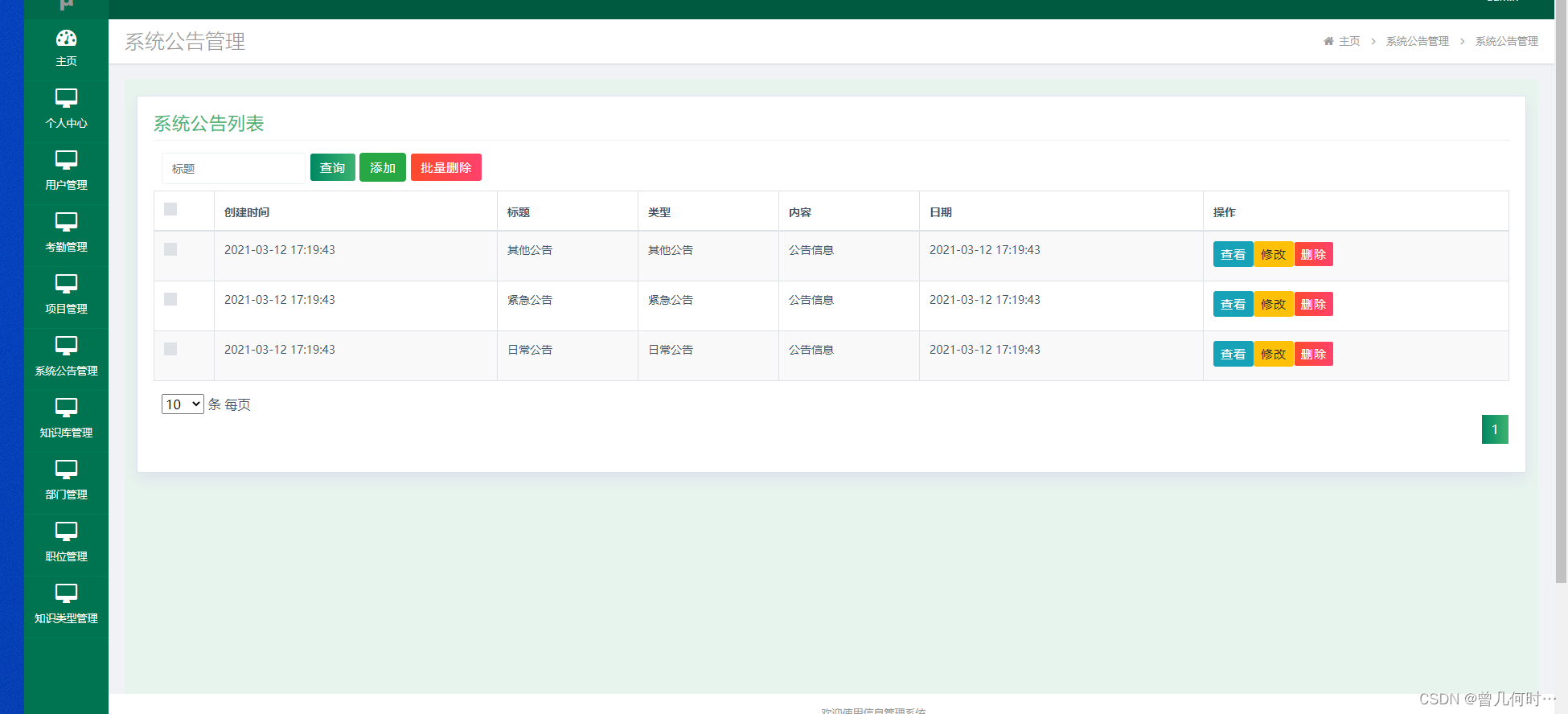Image resolution: width=1568 pixels, height=714 pixels.
Task: Click 标题 column header
Action: [x=519, y=212]
